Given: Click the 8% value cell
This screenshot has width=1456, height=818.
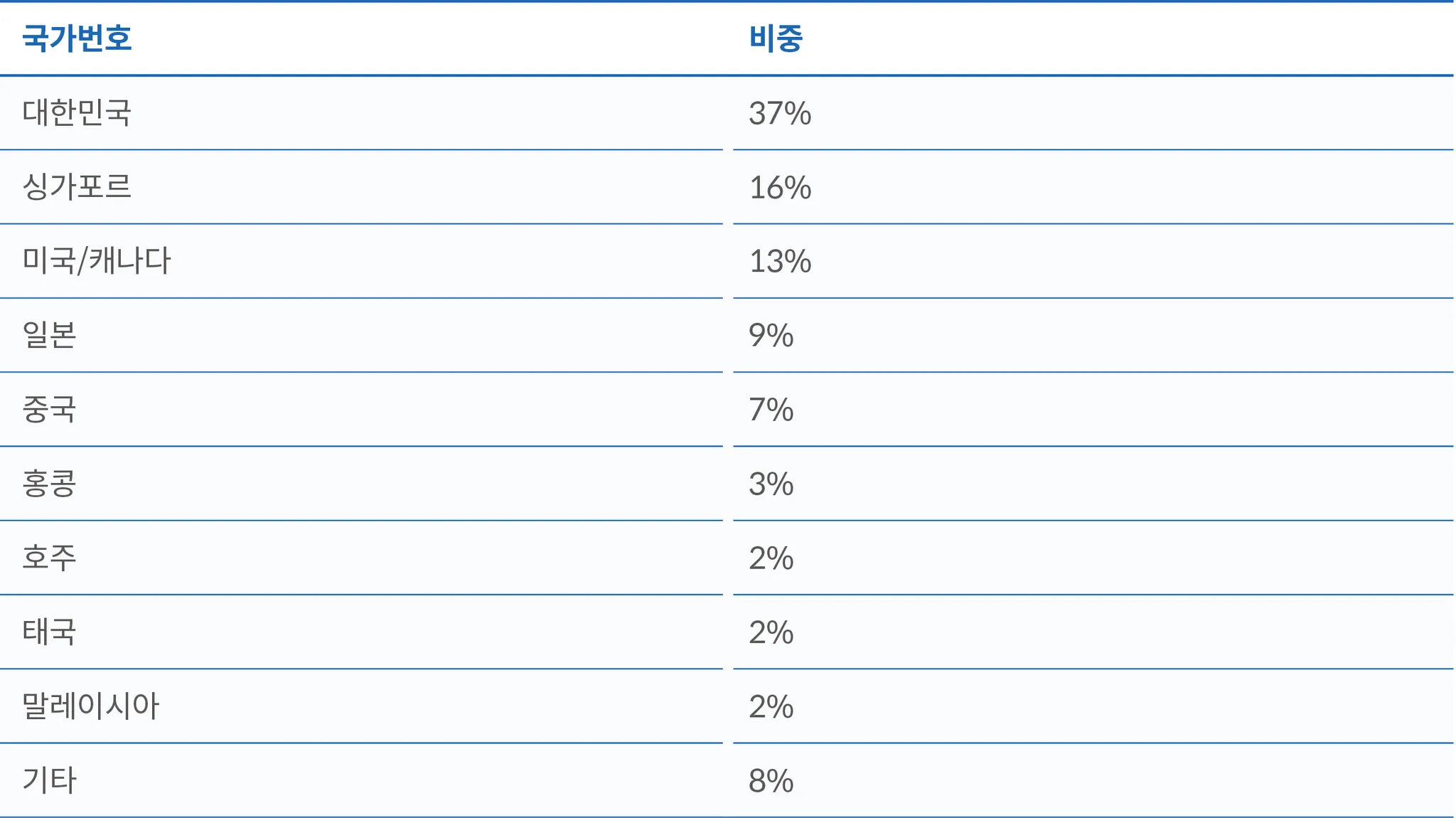Looking at the screenshot, I should tap(771, 781).
